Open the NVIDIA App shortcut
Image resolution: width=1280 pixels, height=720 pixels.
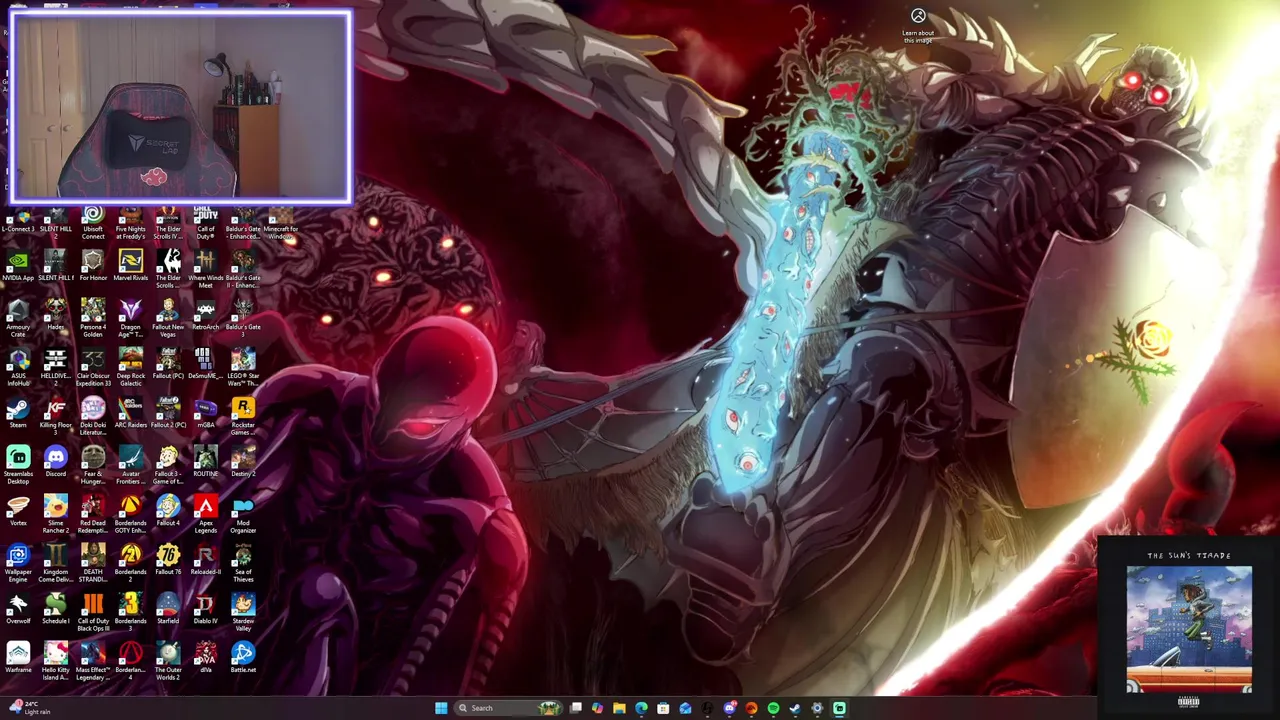(x=18, y=267)
